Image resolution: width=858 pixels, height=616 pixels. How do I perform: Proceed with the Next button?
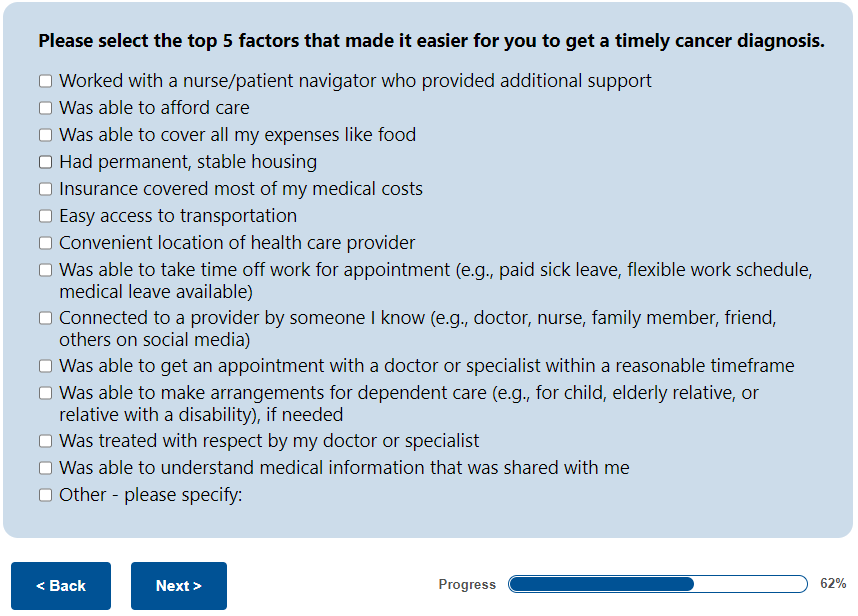click(x=179, y=586)
